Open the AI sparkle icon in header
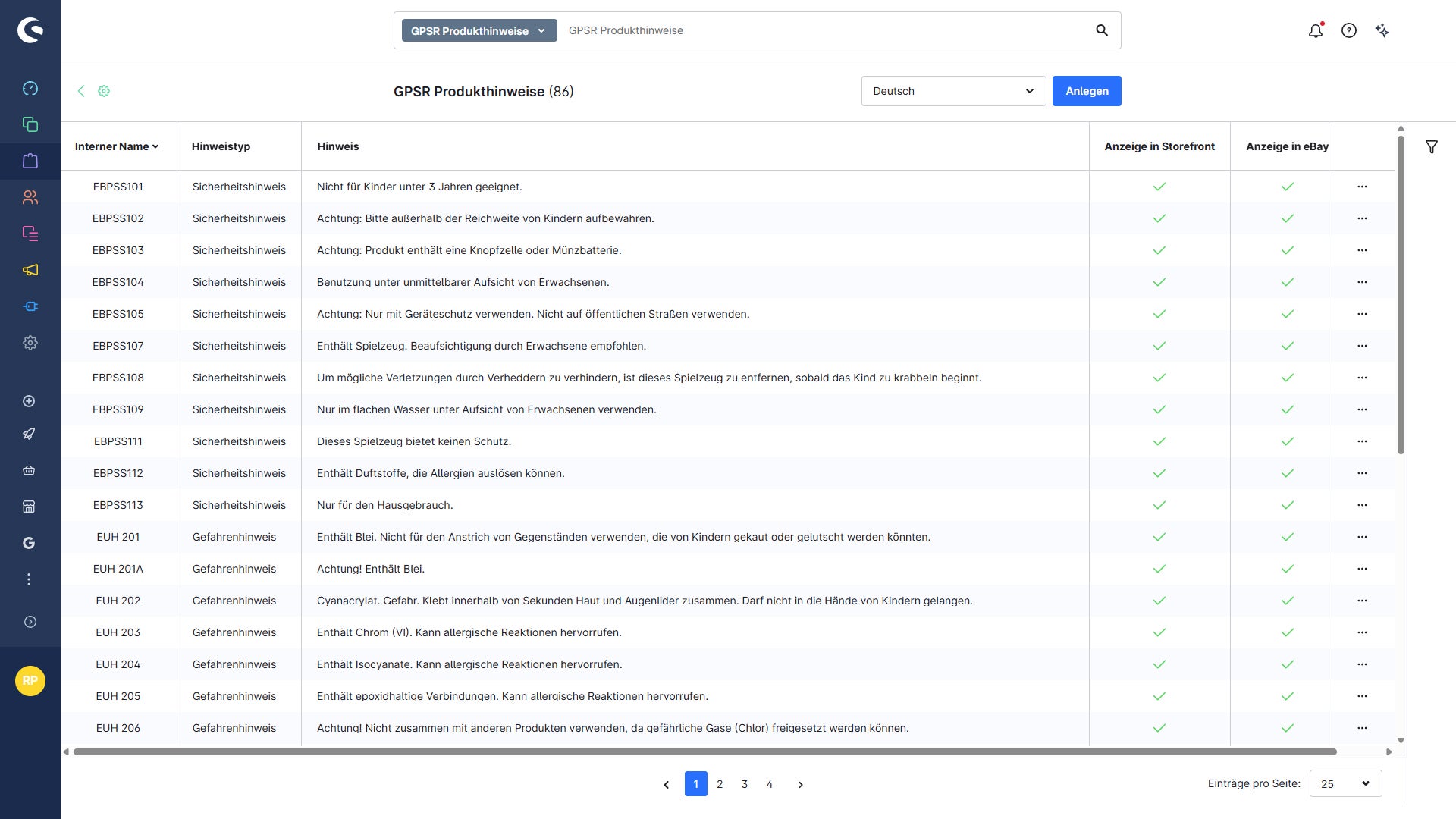Image resolution: width=1456 pixels, height=819 pixels. (x=1382, y=30)
